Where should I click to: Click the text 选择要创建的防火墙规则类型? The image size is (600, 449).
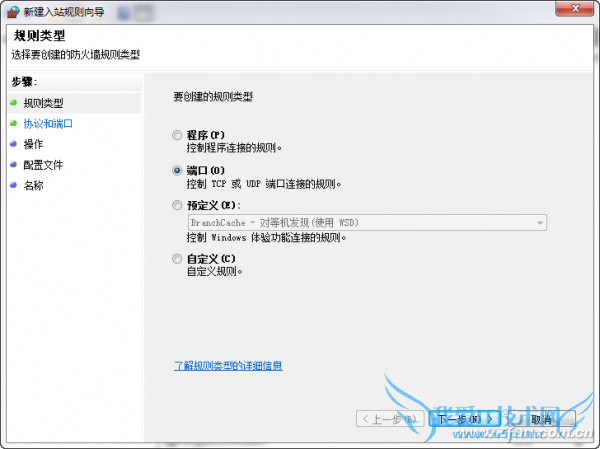(x=75, y=55)
